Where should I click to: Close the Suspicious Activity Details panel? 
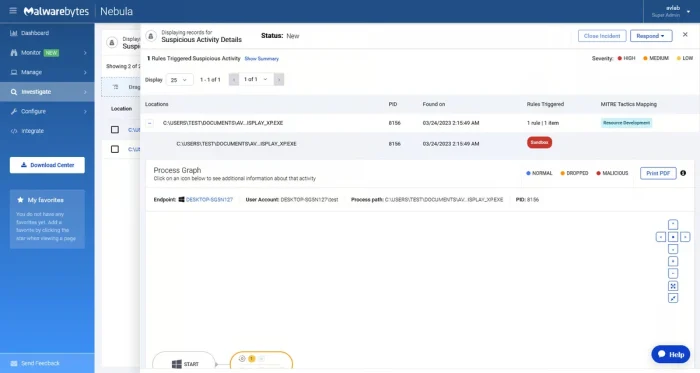(x=685, y=34)
